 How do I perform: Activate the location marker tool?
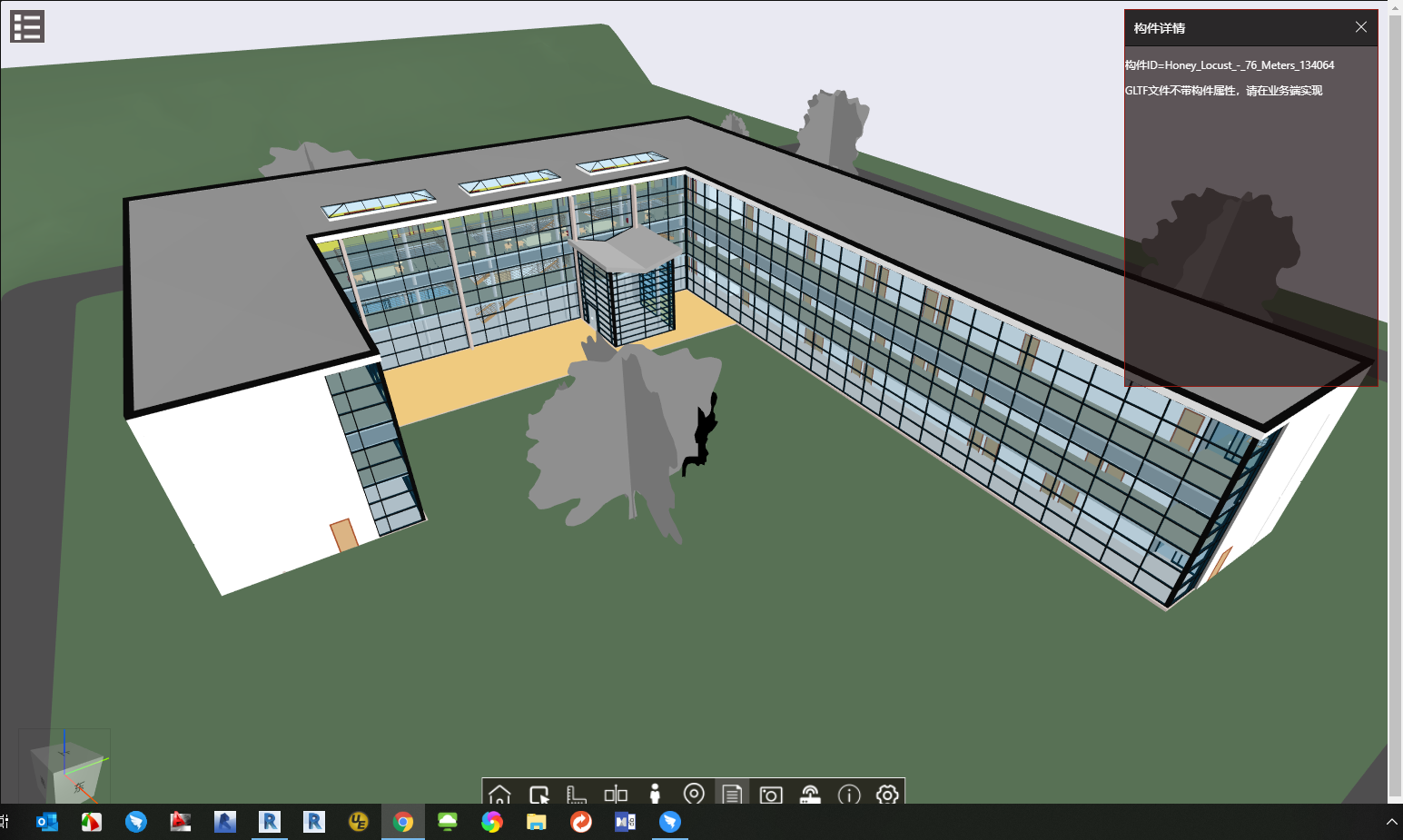[694, 795]
